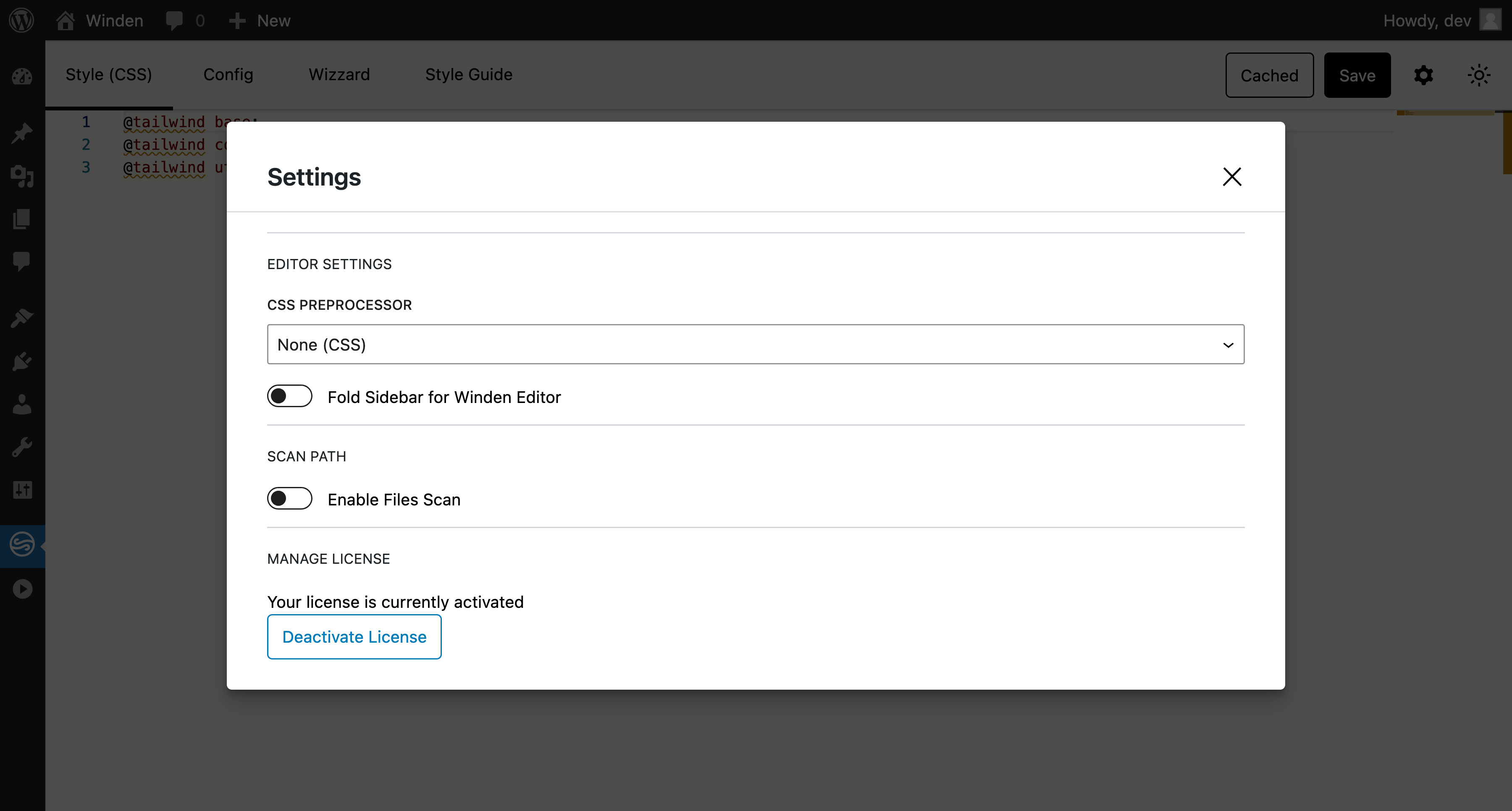Click the collapse menu play icon
The width and height of the screenshot is (1512, 811).
22,589
